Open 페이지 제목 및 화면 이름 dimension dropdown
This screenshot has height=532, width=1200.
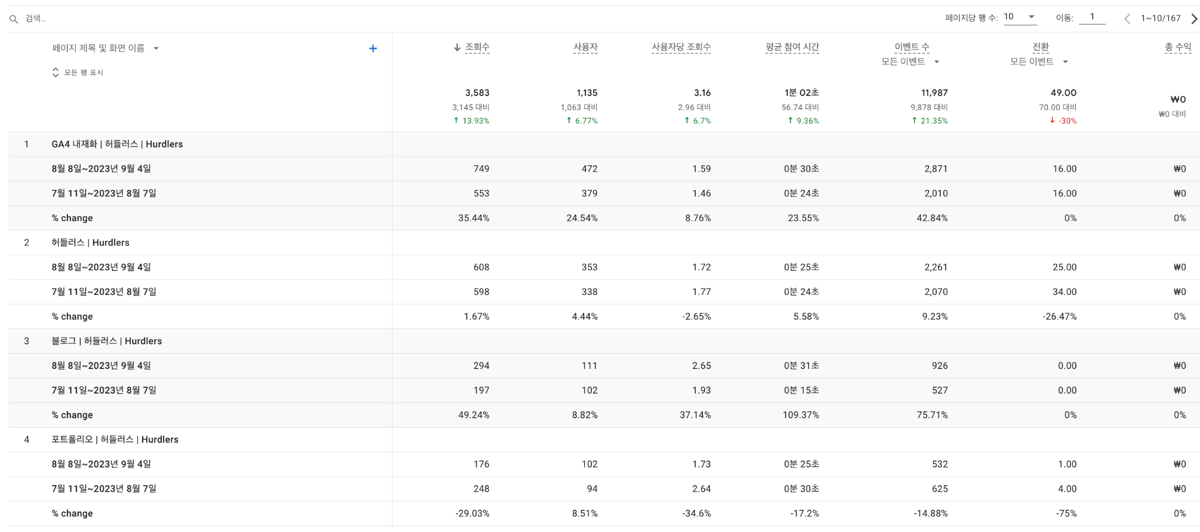pos(105,48)
